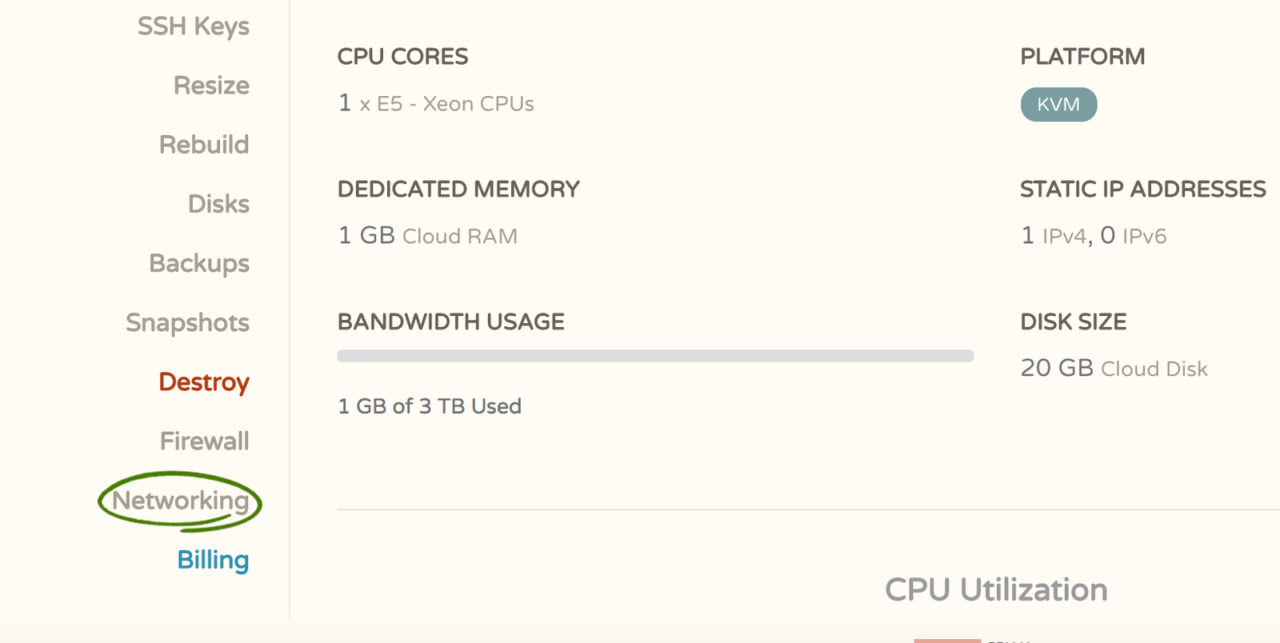
Task: Click the CPU Utilization heading
Action: coord(996,590)
